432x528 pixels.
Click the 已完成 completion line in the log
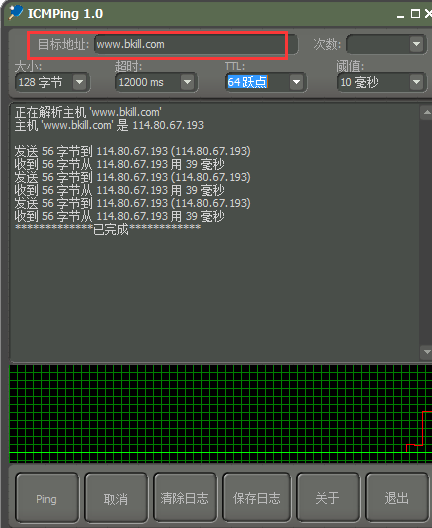108,229
